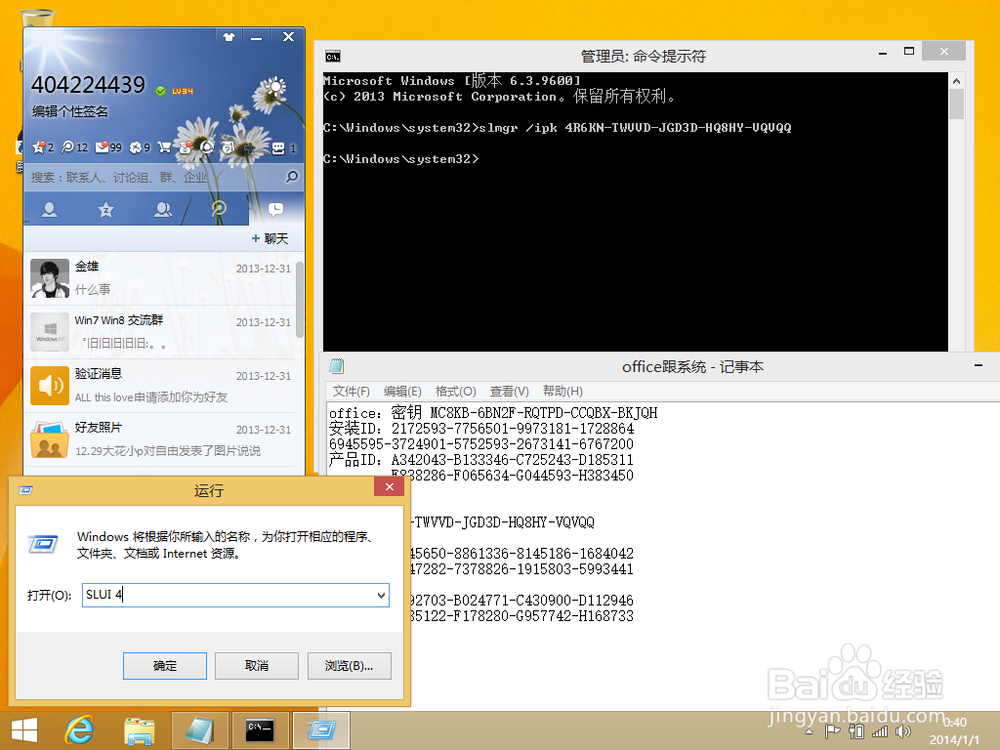Close the Run dialog with red X
Image resolution: width=1000 pixels, height=750 pixels.
[389, 487]
